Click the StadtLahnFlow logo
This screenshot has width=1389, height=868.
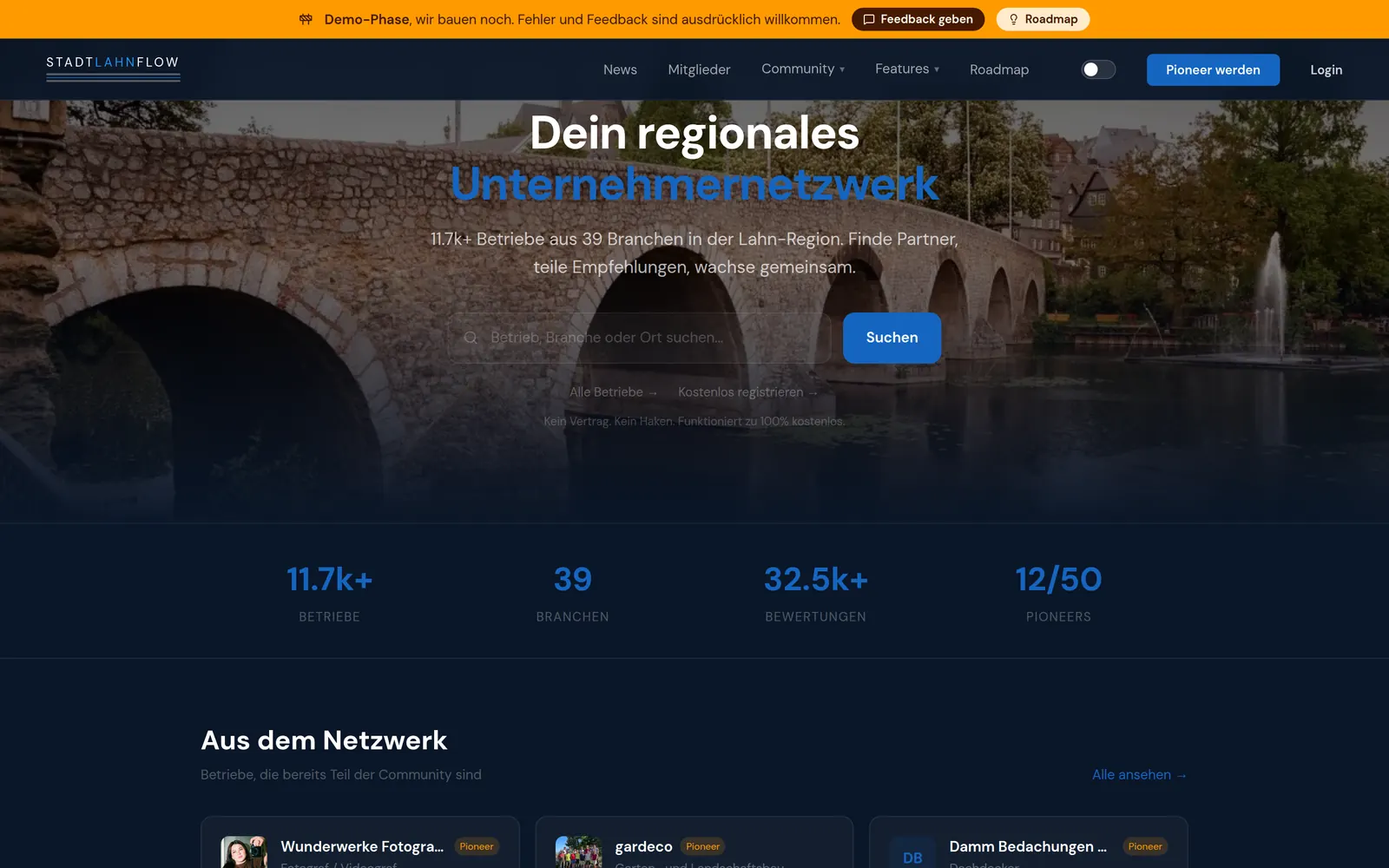point(113,68)
